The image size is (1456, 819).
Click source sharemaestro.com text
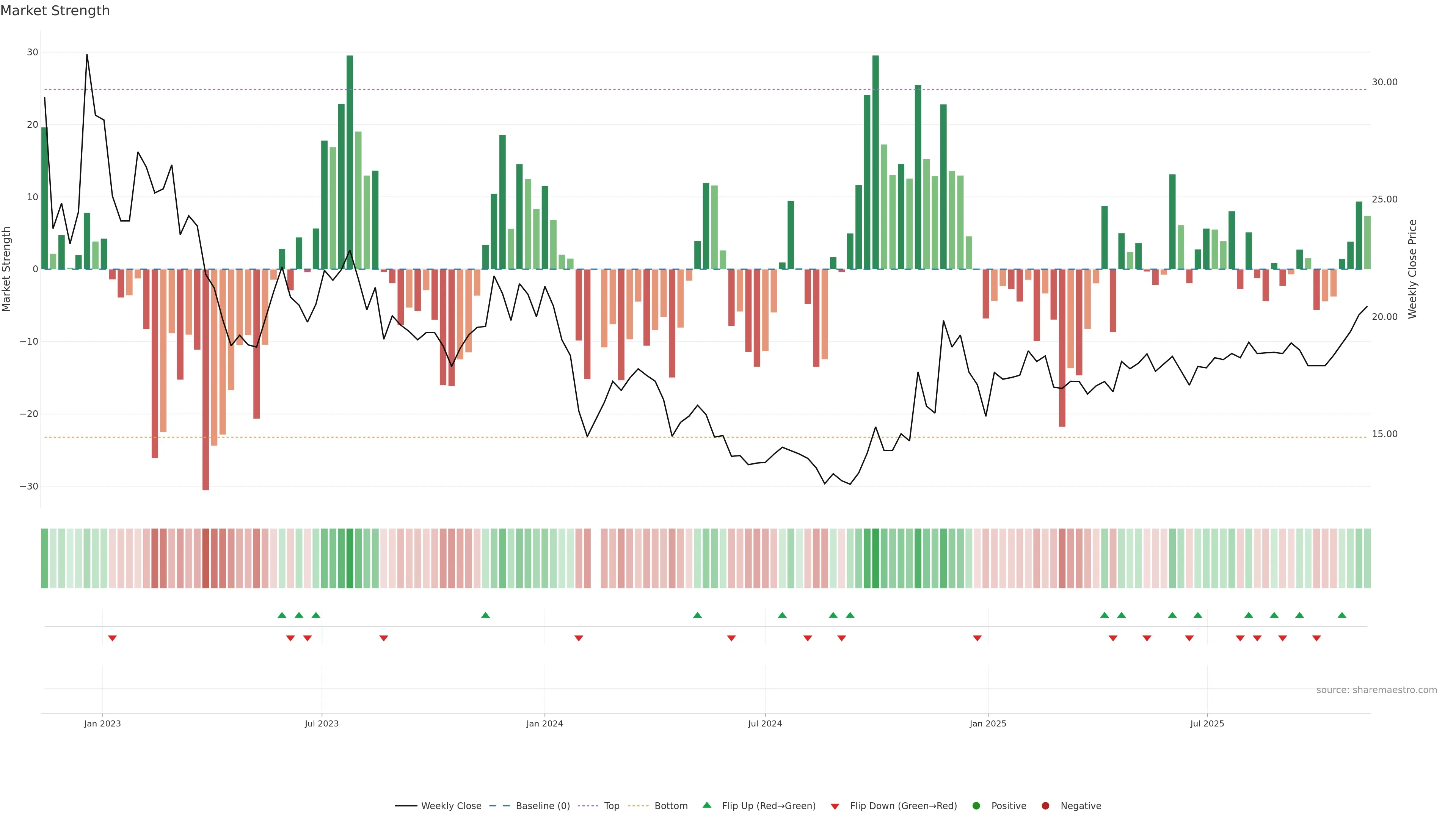coord(1376,690)
